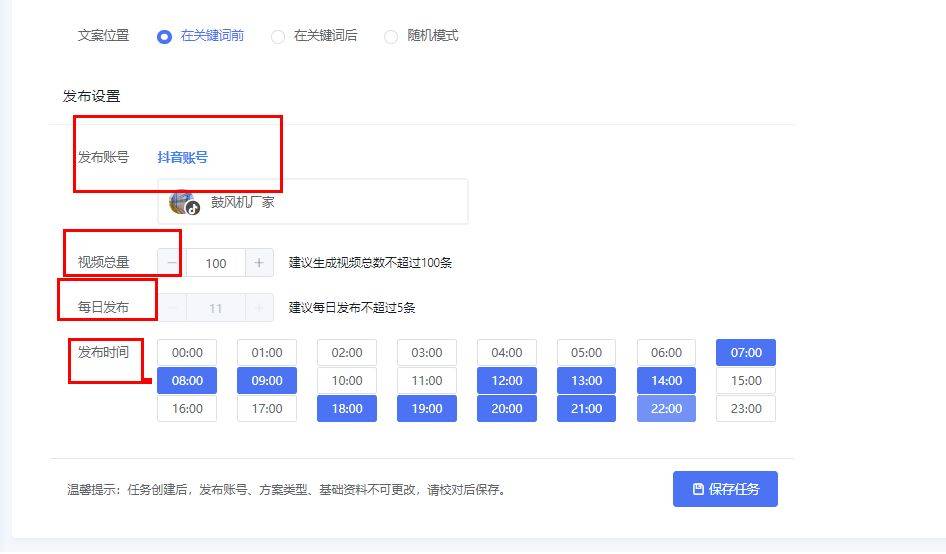
Task: Toggle the 11:00 publish time
Action: tap(427, 381)
